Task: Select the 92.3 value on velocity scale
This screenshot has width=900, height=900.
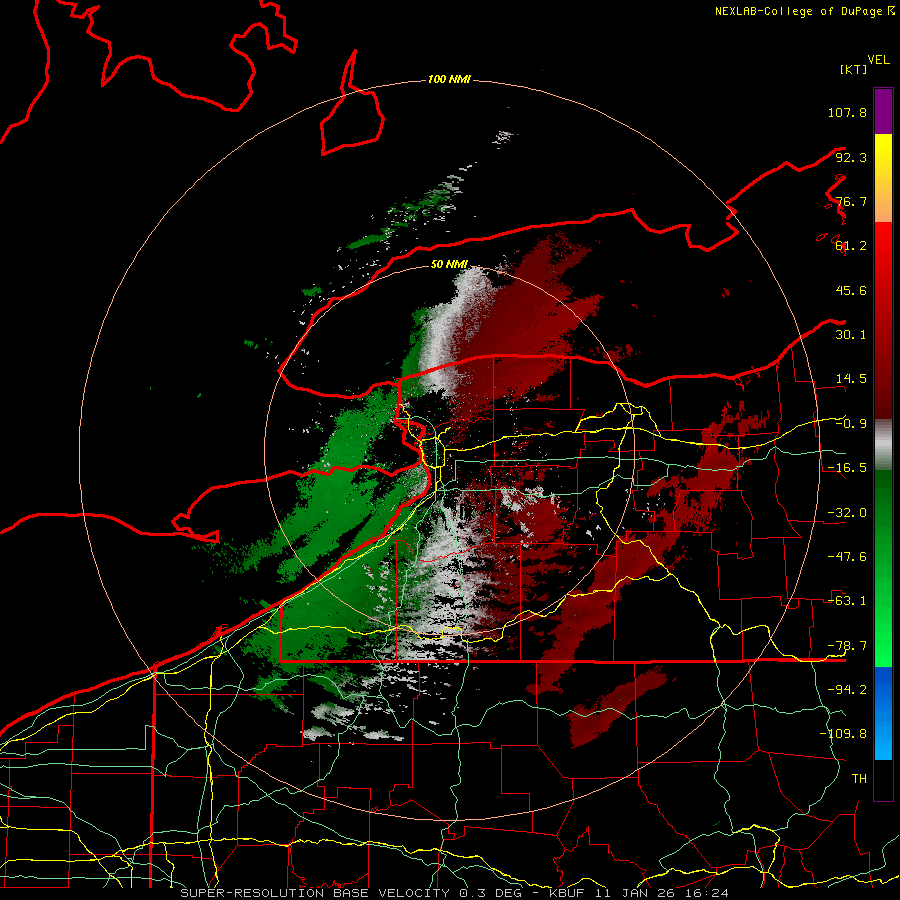Action: click(x=851, y=157)
